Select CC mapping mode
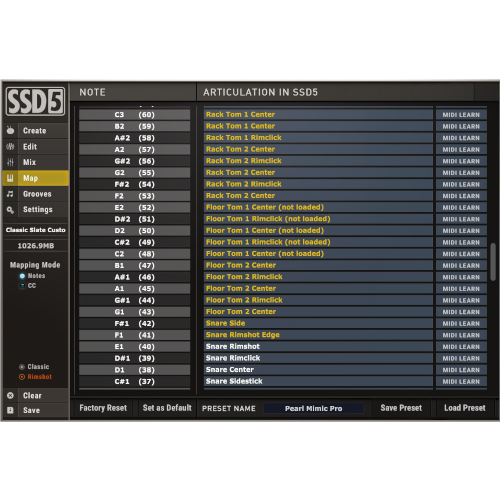Screen dimensions: 500x500 [28, 286]
